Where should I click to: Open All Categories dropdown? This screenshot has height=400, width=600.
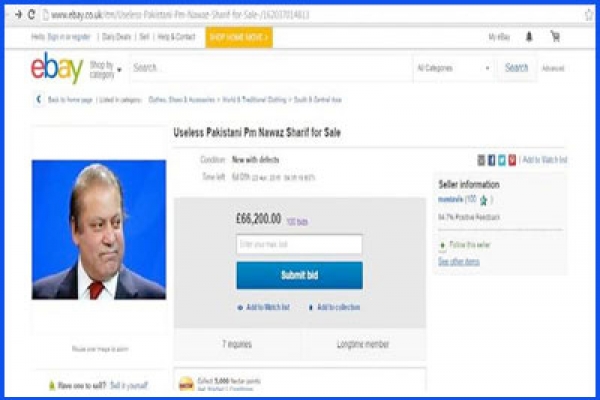tap(453, 69)
